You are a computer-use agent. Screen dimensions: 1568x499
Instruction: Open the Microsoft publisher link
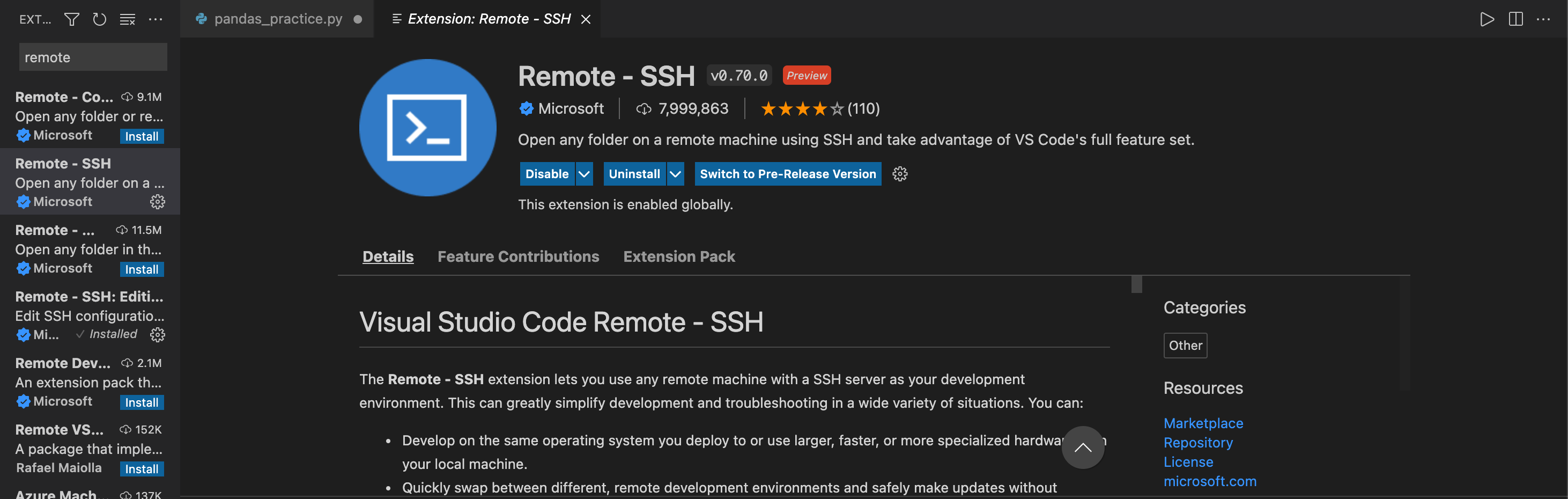(571, 109)
